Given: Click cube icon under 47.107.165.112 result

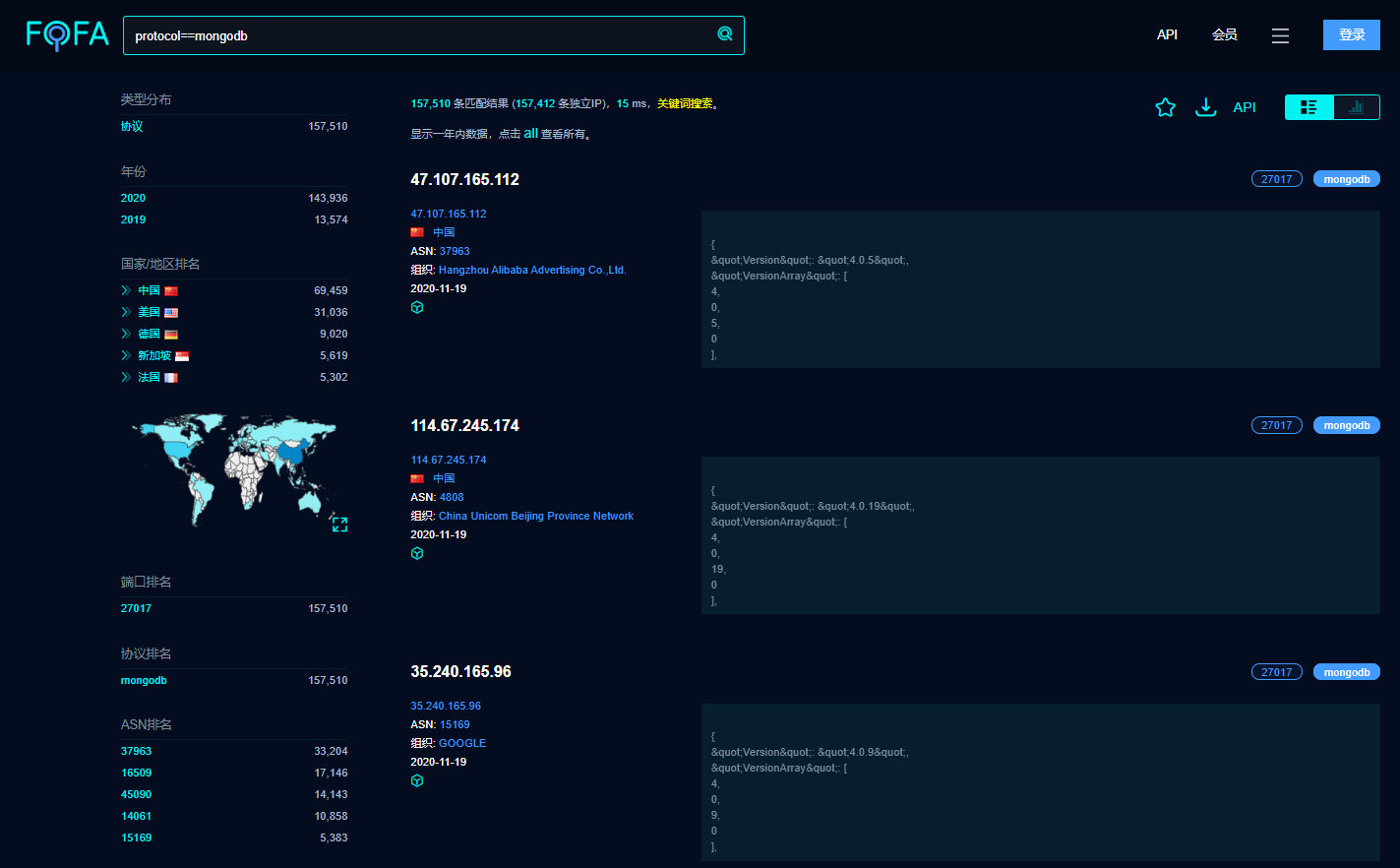Looking at the screenshot, I should pos(417,307).
